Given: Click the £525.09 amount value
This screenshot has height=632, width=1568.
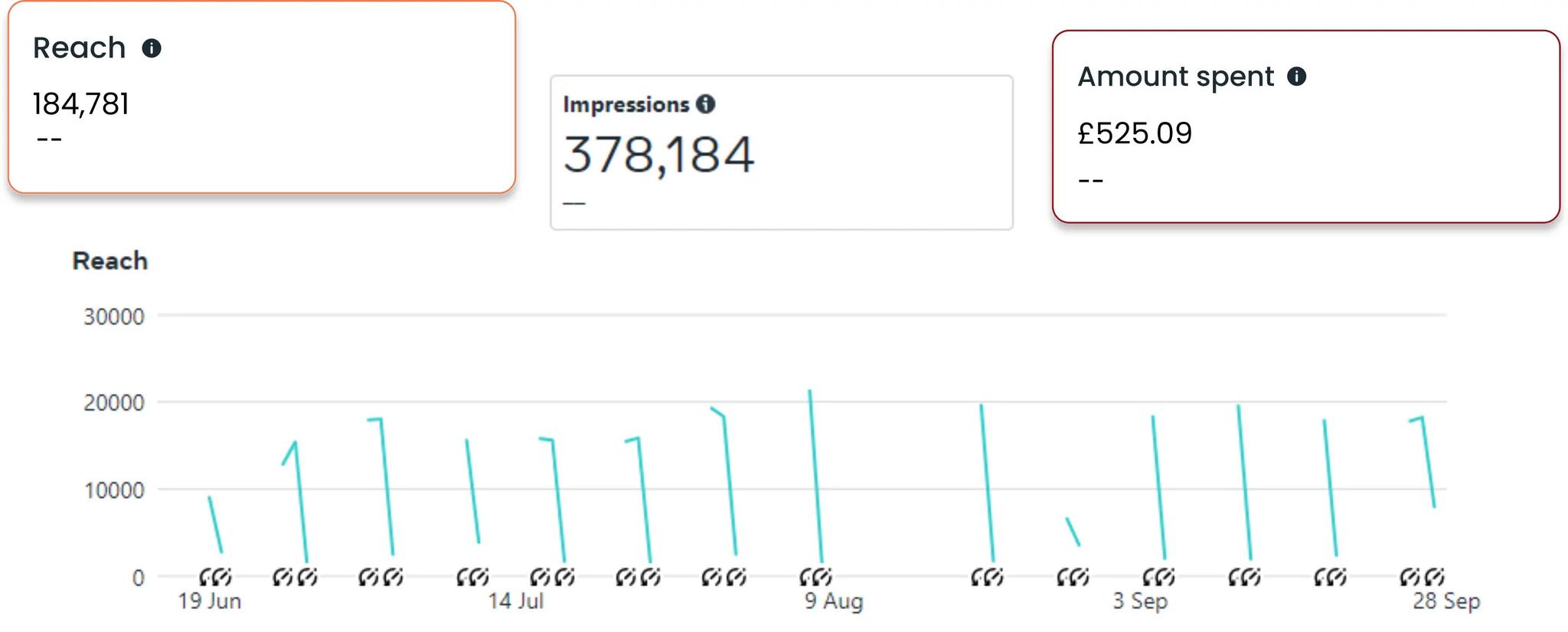Looking at the screenshot, I should point(1135,133).
